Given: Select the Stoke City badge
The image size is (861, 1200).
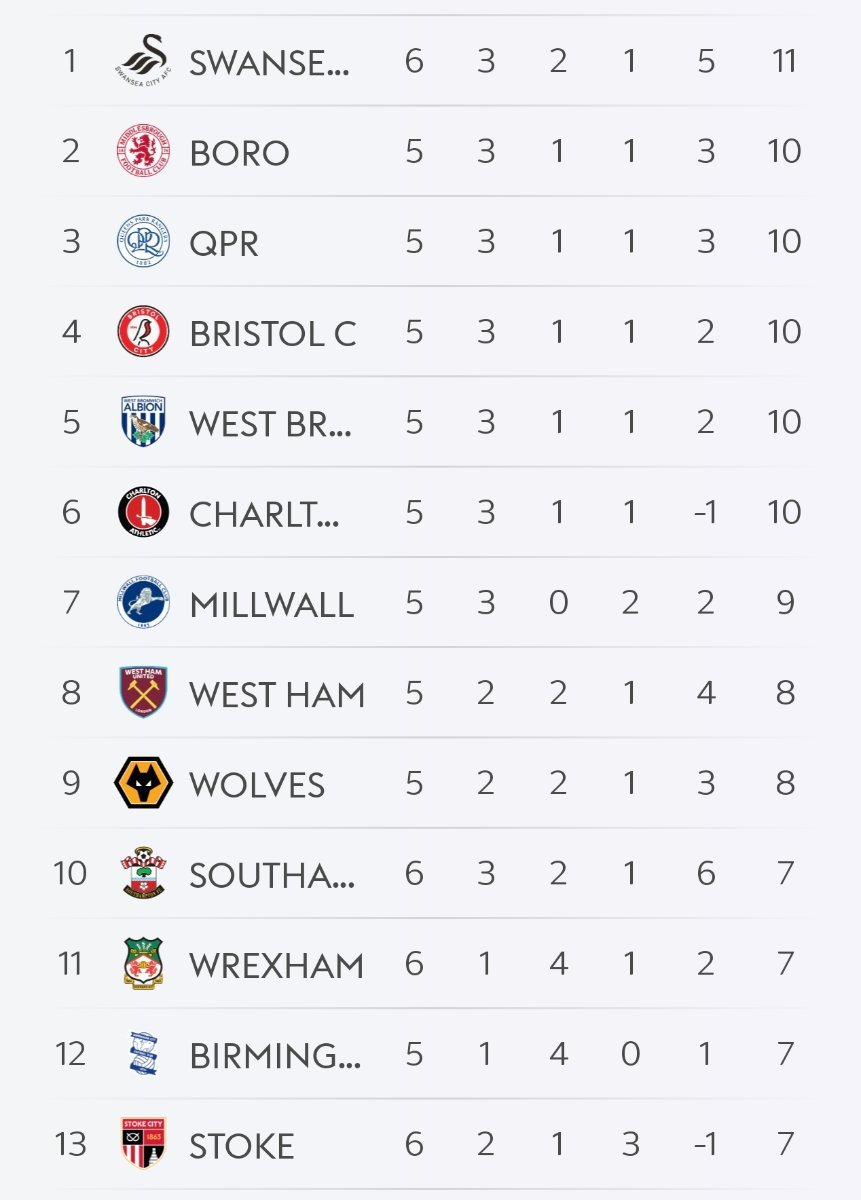Looking at the screenshot, I should tap(143, 1144).
